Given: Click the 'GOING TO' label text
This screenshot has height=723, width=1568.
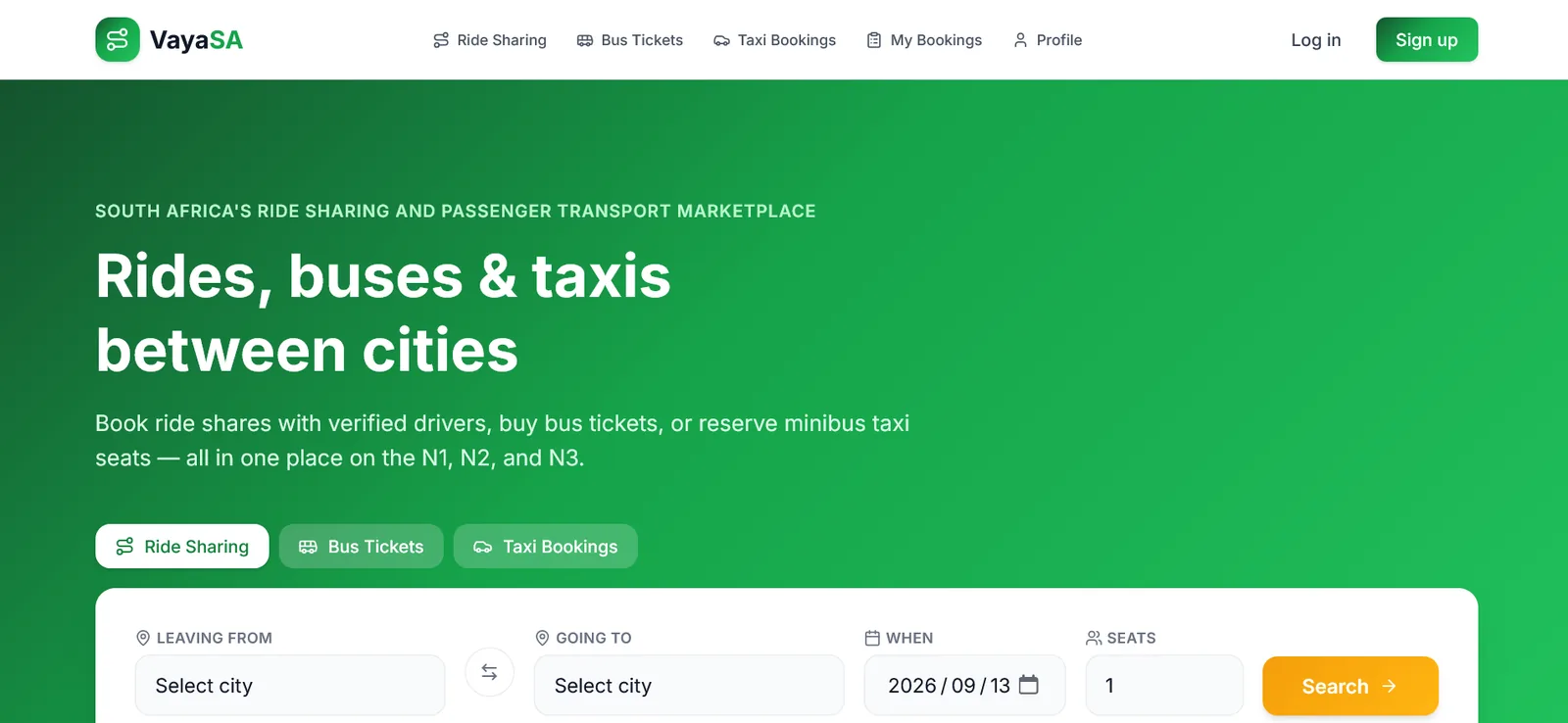Looking at the screenshot, I should pos(594,638).
